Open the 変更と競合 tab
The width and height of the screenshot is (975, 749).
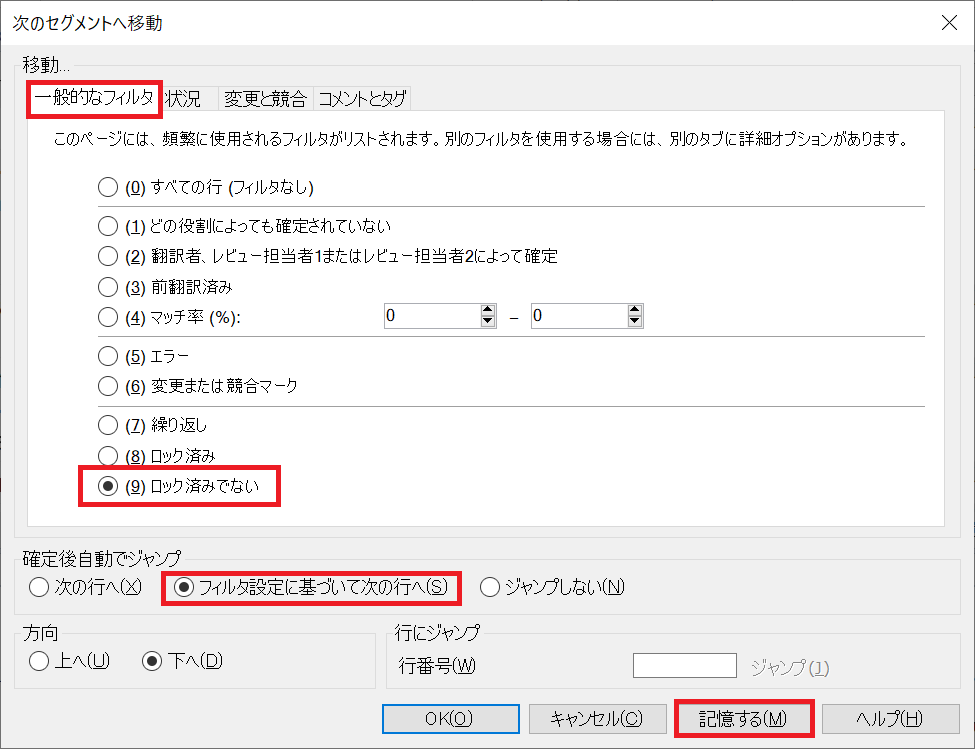[x=264, y=98]
